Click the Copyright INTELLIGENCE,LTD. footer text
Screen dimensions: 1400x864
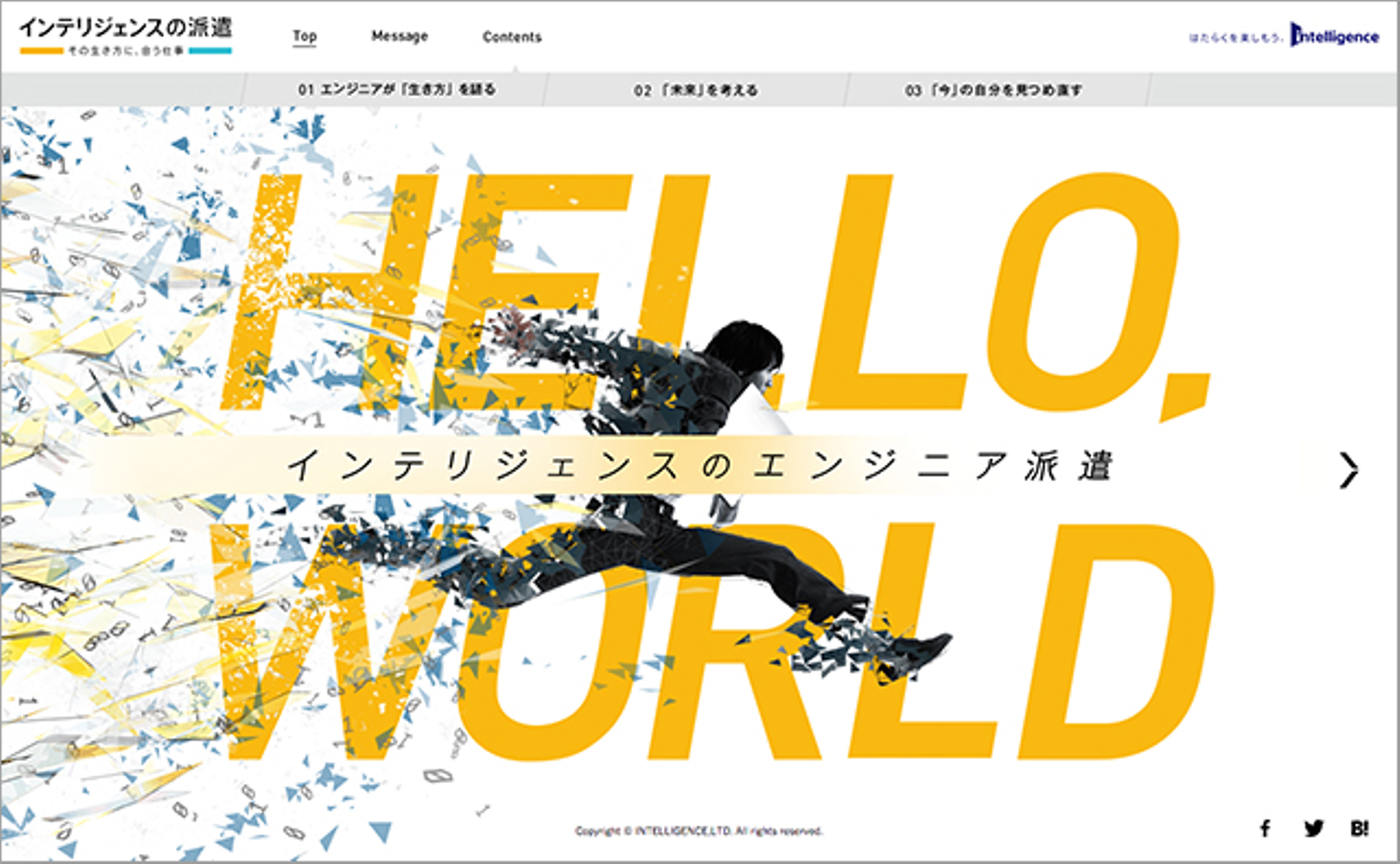[x=698, y=831]
